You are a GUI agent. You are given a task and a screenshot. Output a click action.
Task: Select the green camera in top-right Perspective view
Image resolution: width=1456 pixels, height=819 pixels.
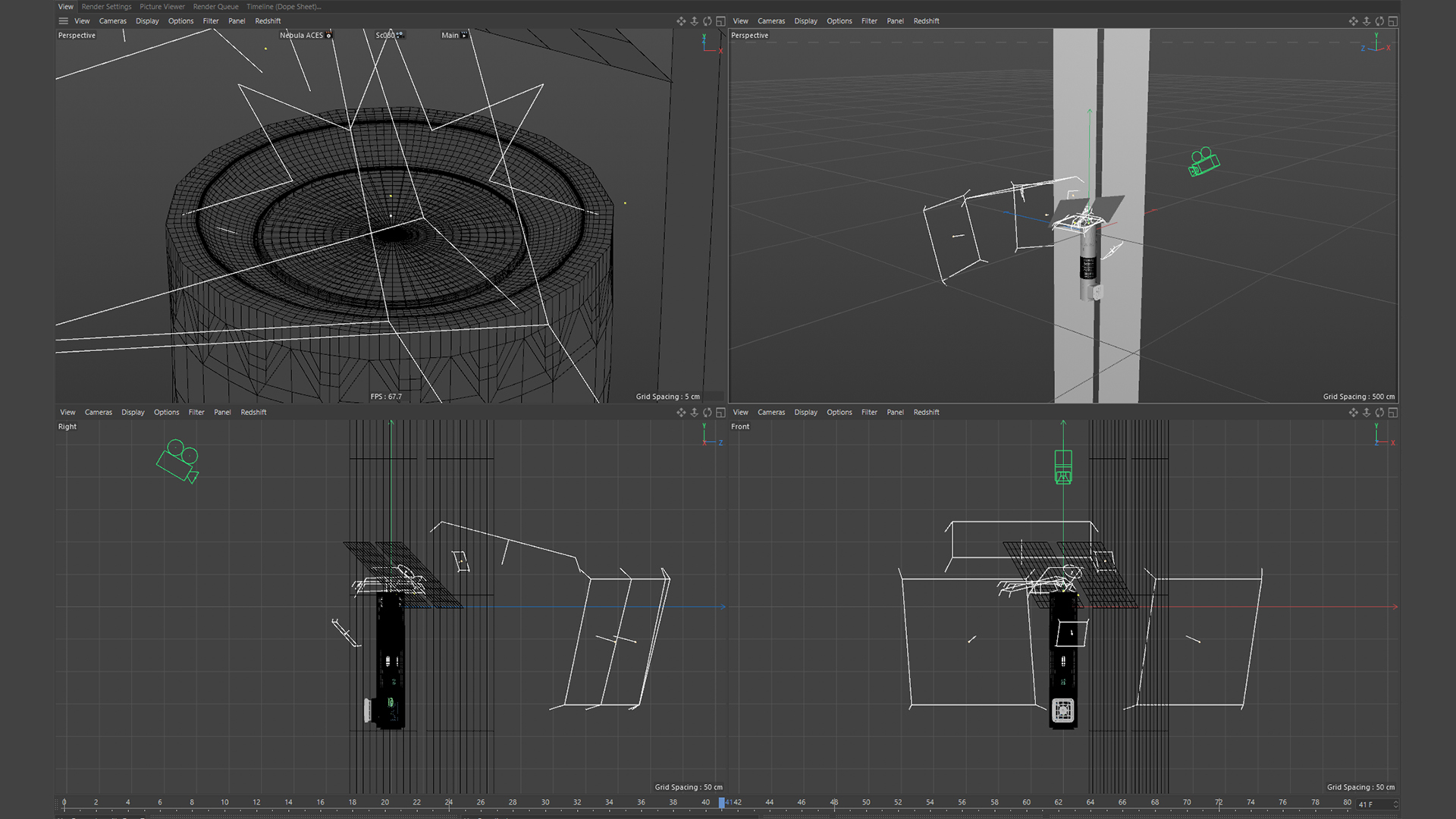point(1203,162)
